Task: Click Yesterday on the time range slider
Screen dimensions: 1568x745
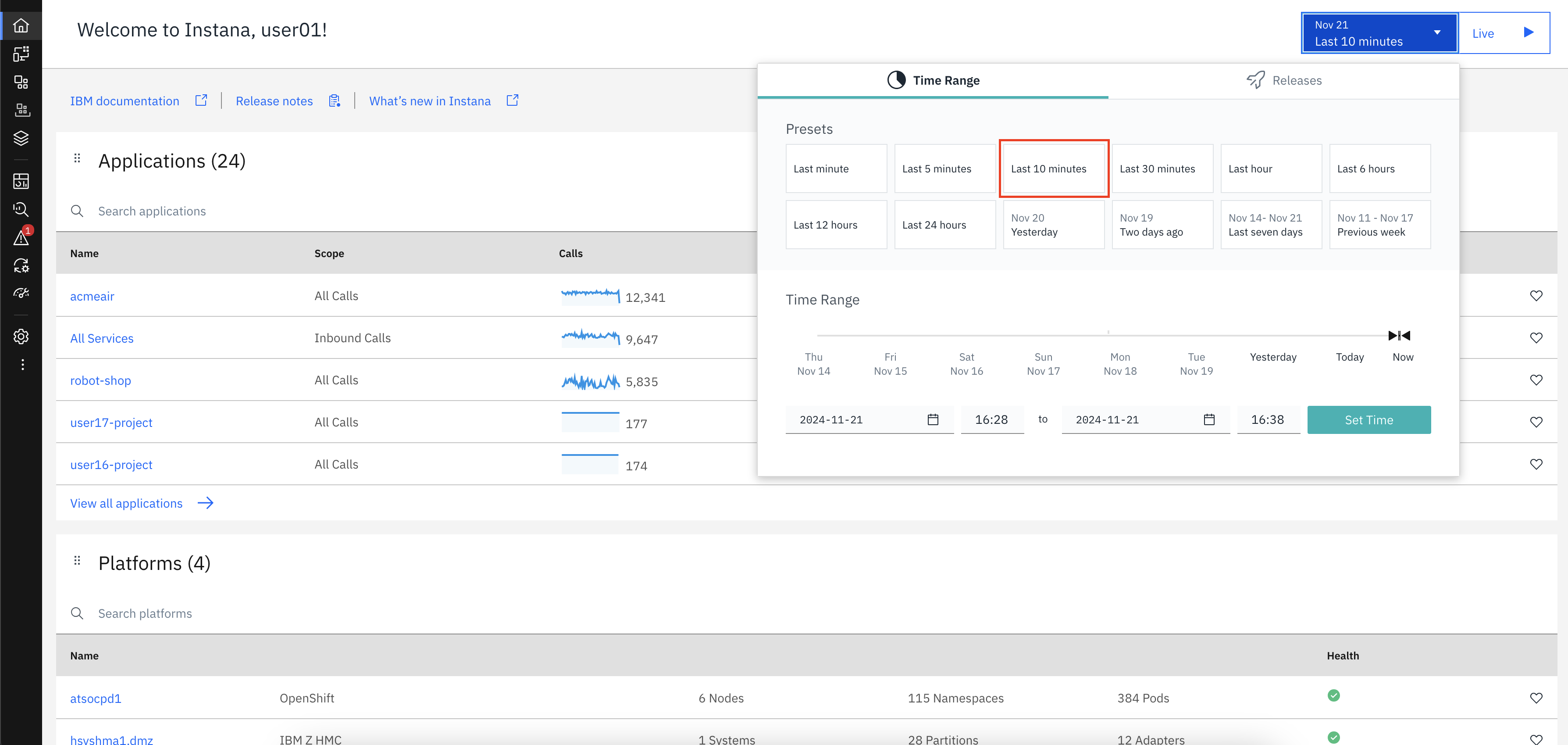Action: click(1273, 357)
